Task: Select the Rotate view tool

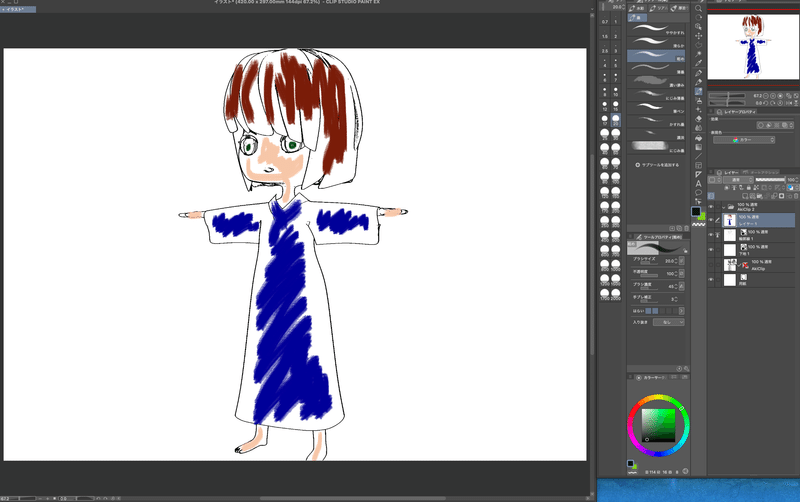Action: point(698,18)
